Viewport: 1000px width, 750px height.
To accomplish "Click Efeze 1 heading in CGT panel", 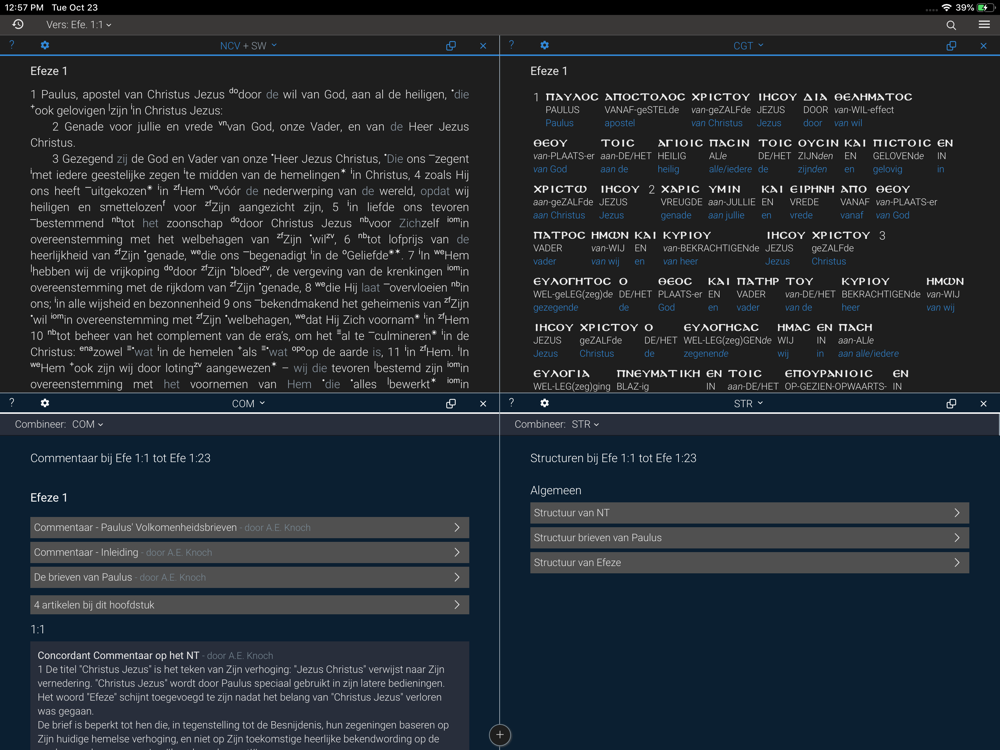I will [x=548, y=71].
